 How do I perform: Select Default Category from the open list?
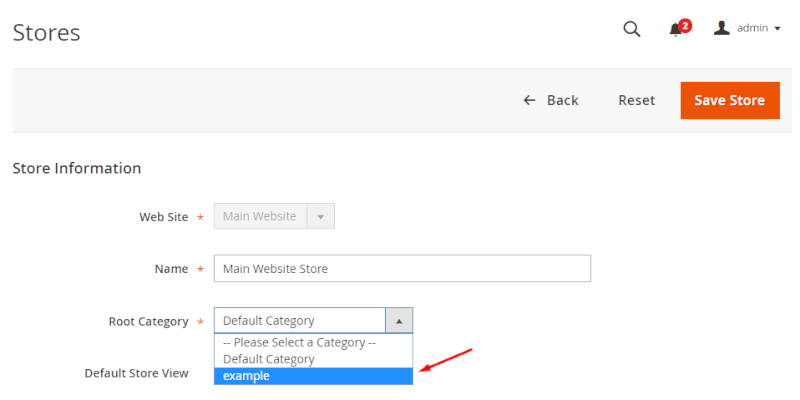pos(269,359)
